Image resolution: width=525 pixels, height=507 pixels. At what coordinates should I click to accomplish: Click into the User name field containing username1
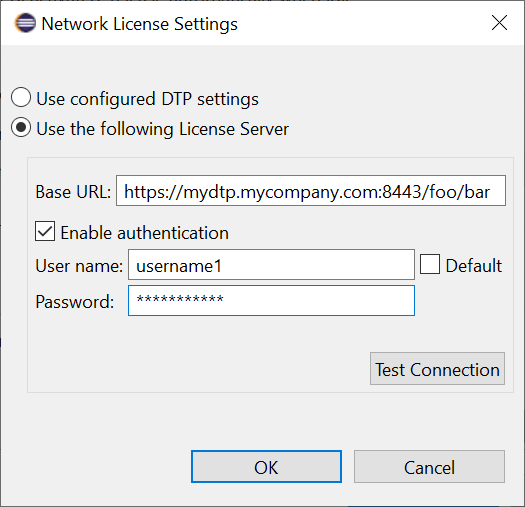[271, 264]
